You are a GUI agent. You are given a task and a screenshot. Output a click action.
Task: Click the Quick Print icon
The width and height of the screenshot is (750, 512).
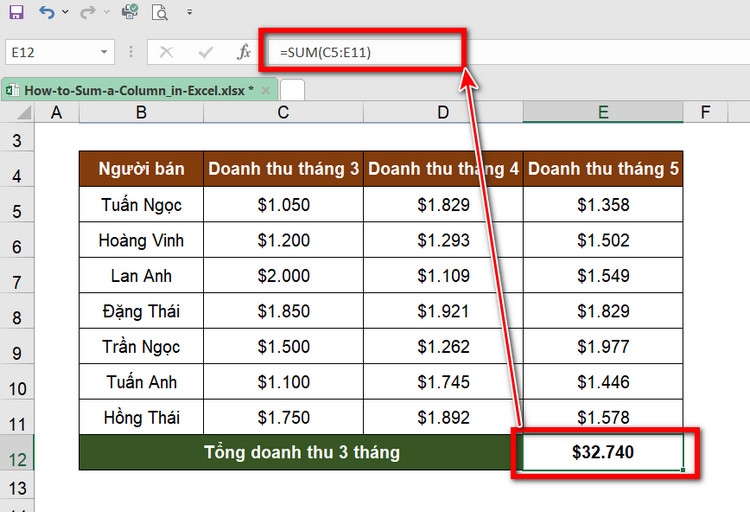click(130, 11)
